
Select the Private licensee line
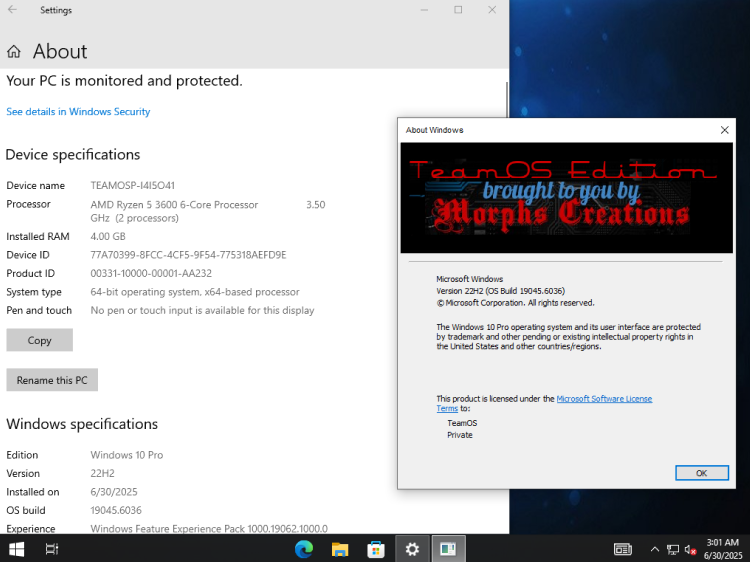[x=460, y=435]
